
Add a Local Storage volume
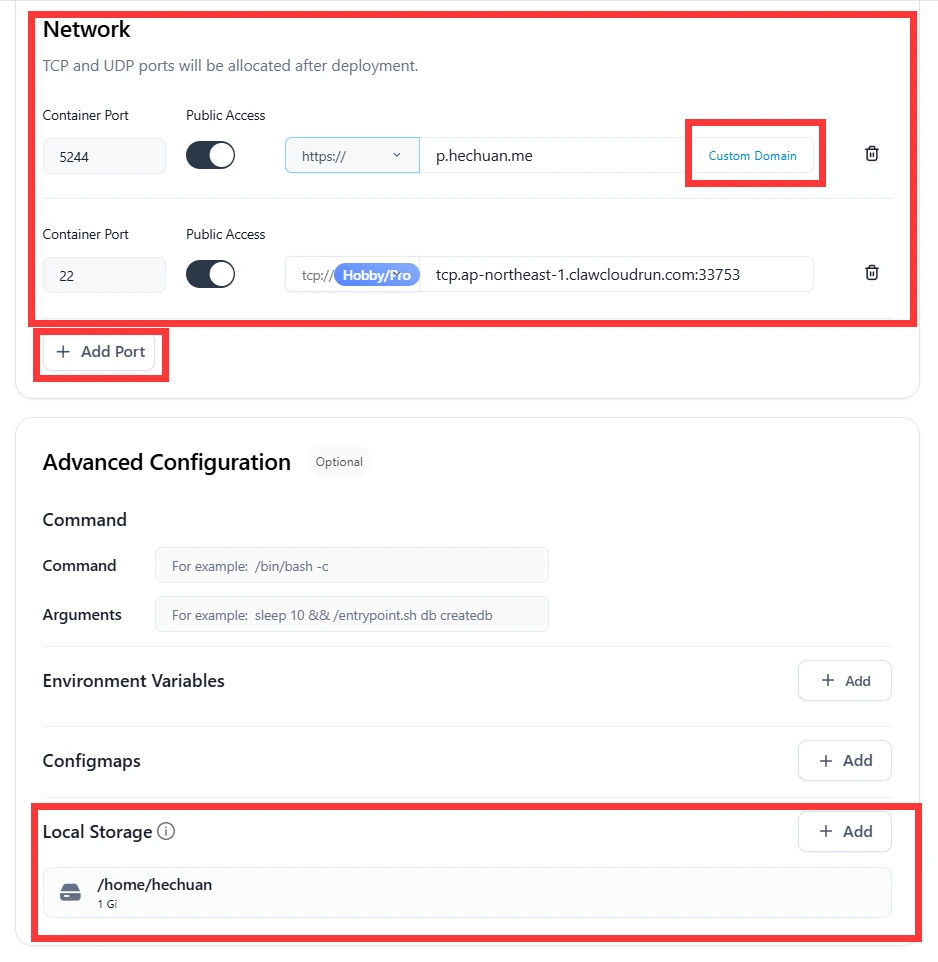pos(844,831)
